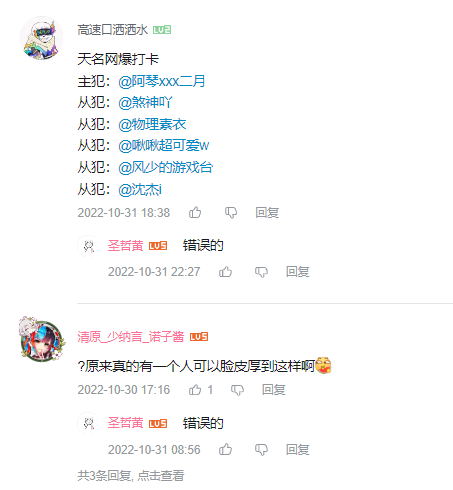Like the 08:56 reply by 圣哲黄
Screen dimensions: 453x490
coord(225,449)
